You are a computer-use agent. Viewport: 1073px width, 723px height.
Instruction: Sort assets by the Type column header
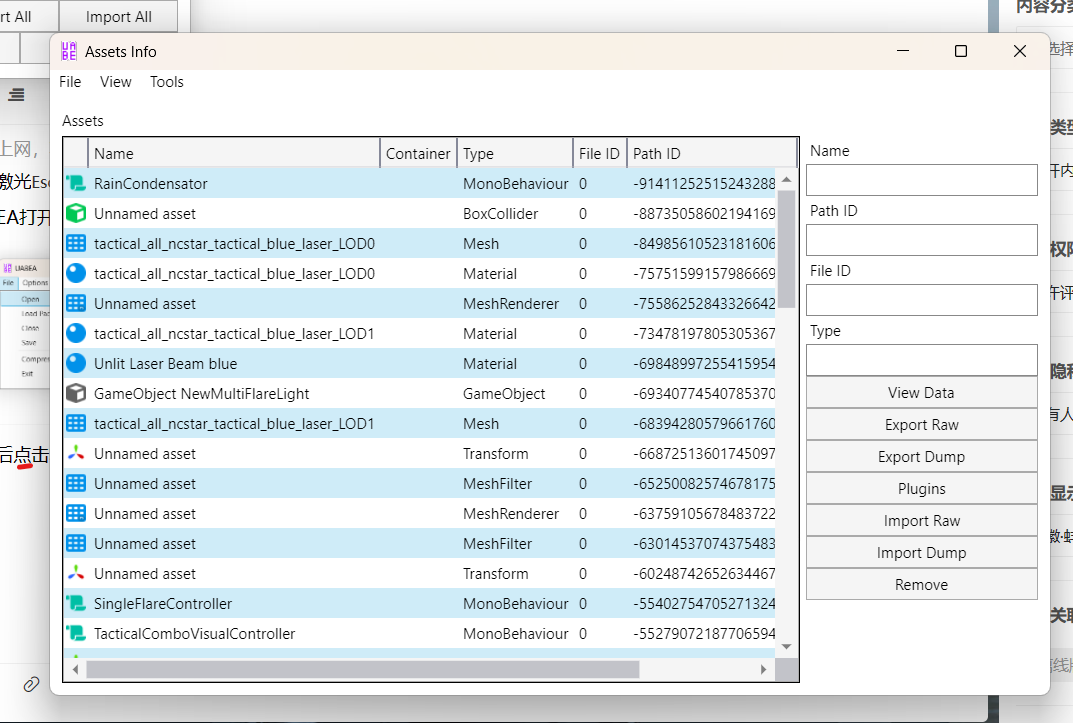514,153
